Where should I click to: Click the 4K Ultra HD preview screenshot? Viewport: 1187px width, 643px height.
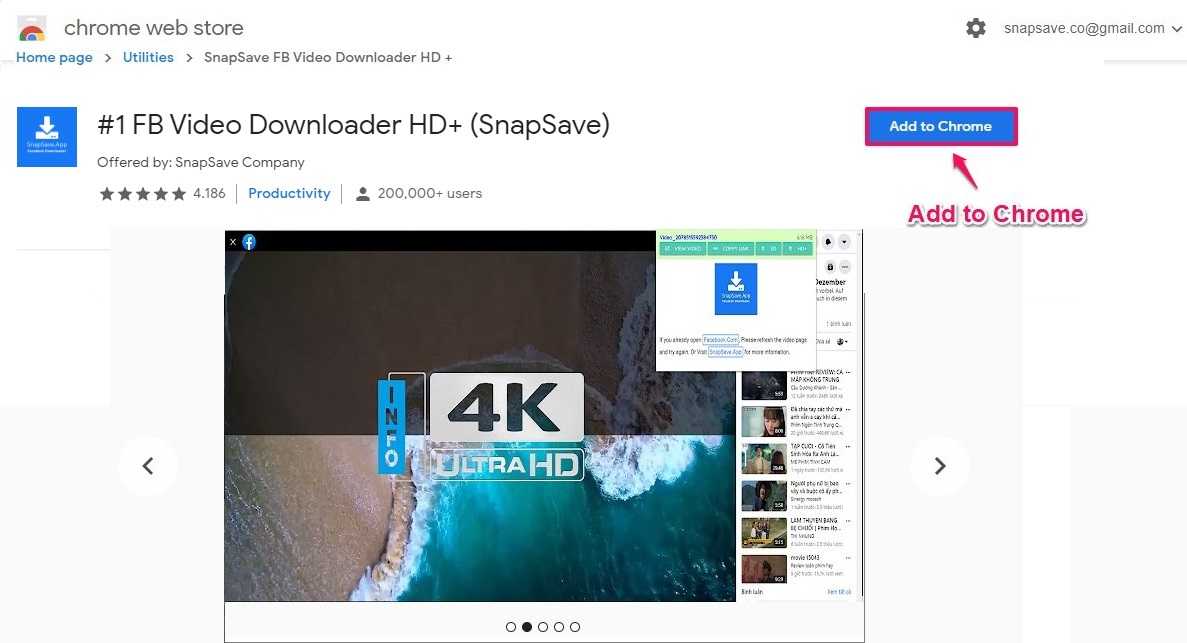tap(544, 416)
